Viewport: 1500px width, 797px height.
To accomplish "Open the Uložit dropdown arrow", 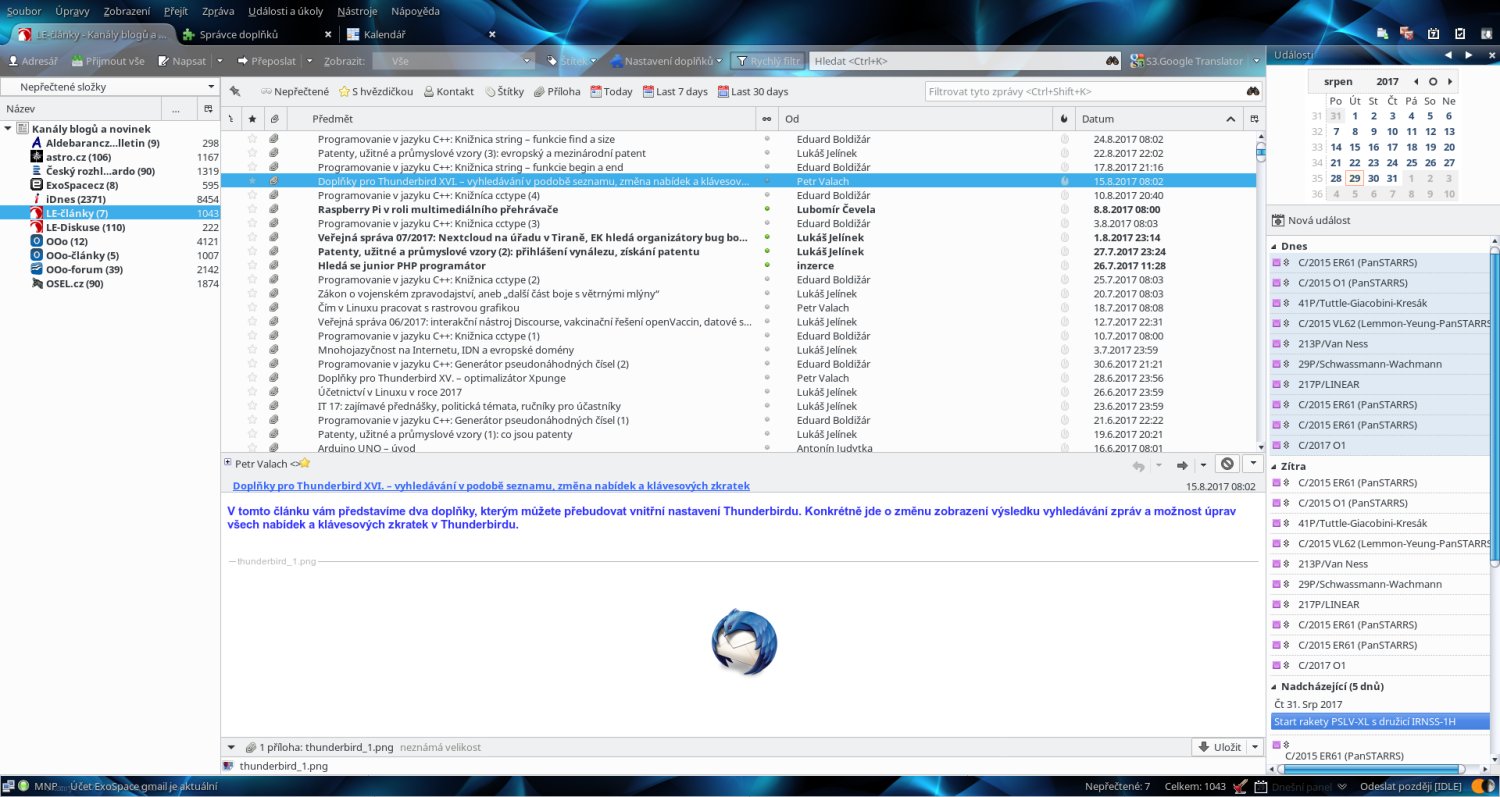I will [x=1254, y=747].
